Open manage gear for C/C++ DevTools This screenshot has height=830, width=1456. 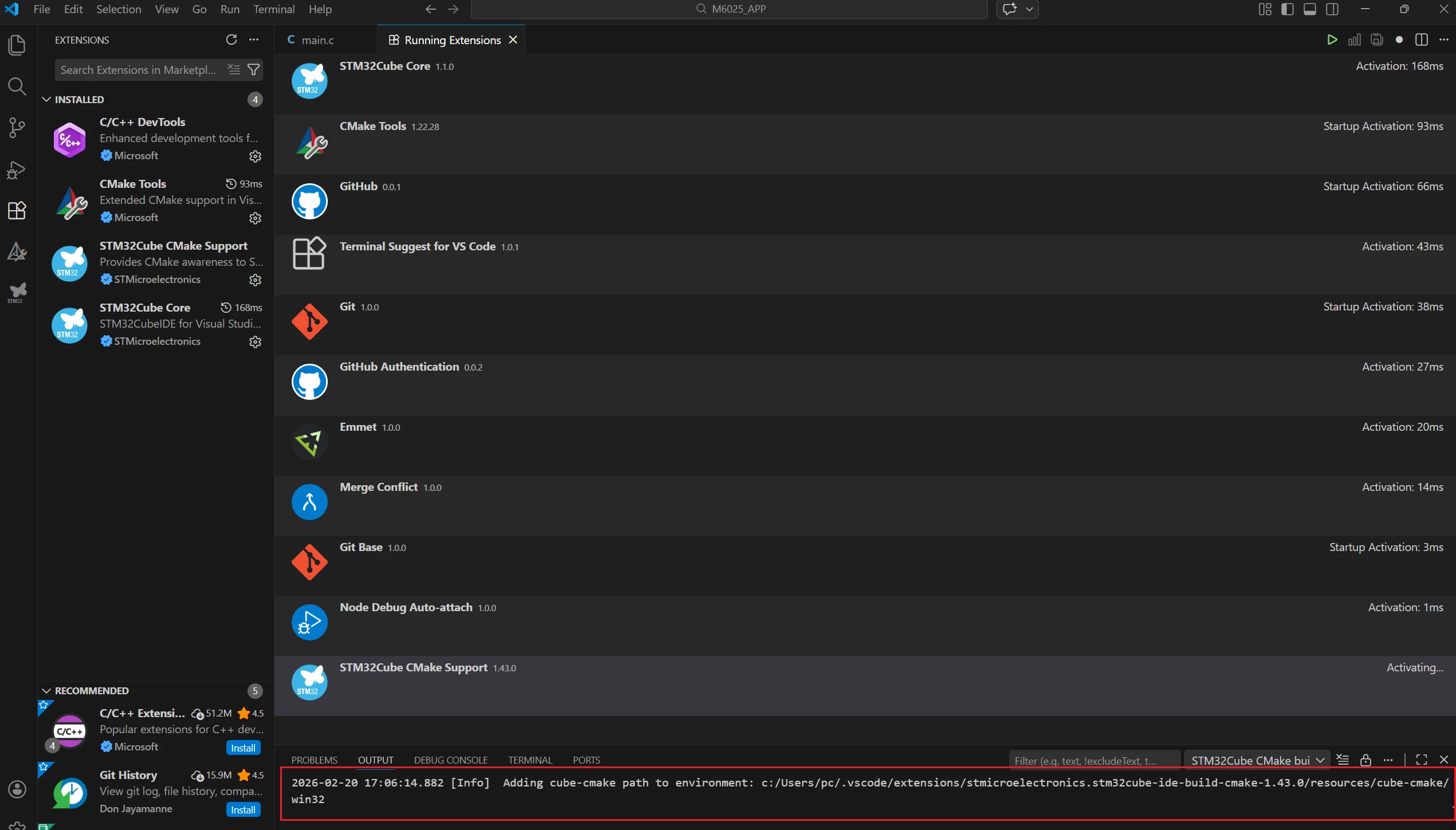255,156
